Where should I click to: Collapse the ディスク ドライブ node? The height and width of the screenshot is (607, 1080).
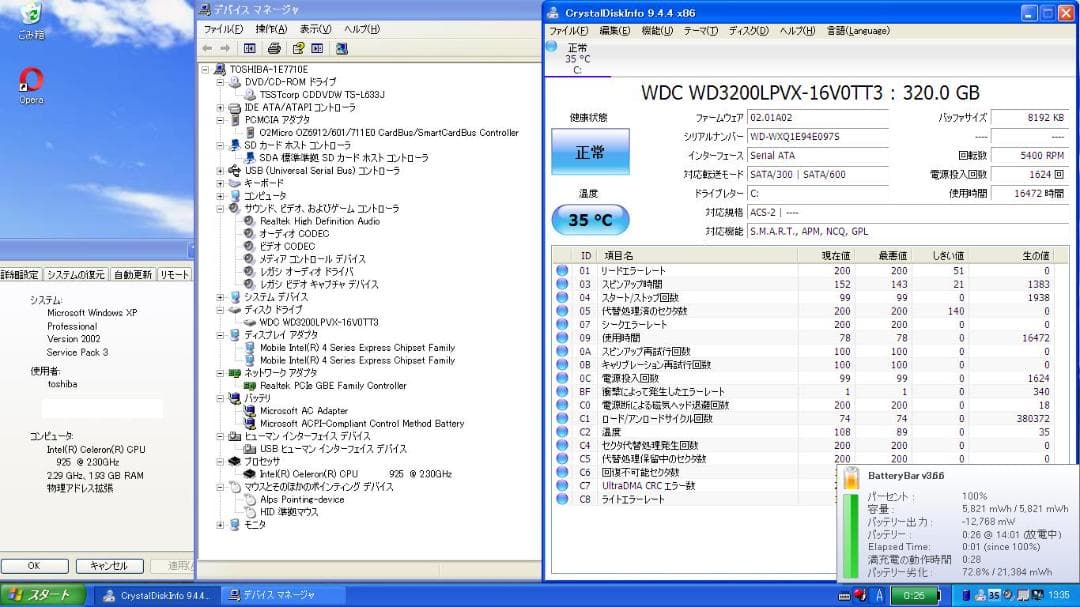point(222,310)
